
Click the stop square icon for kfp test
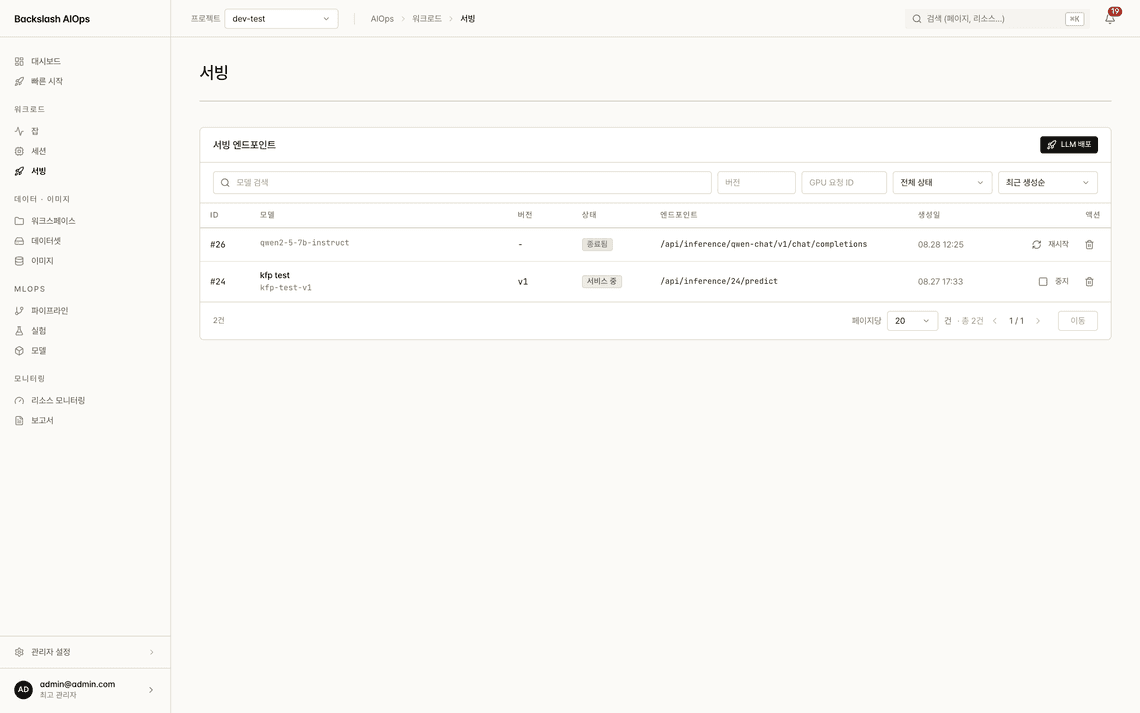1043,281
